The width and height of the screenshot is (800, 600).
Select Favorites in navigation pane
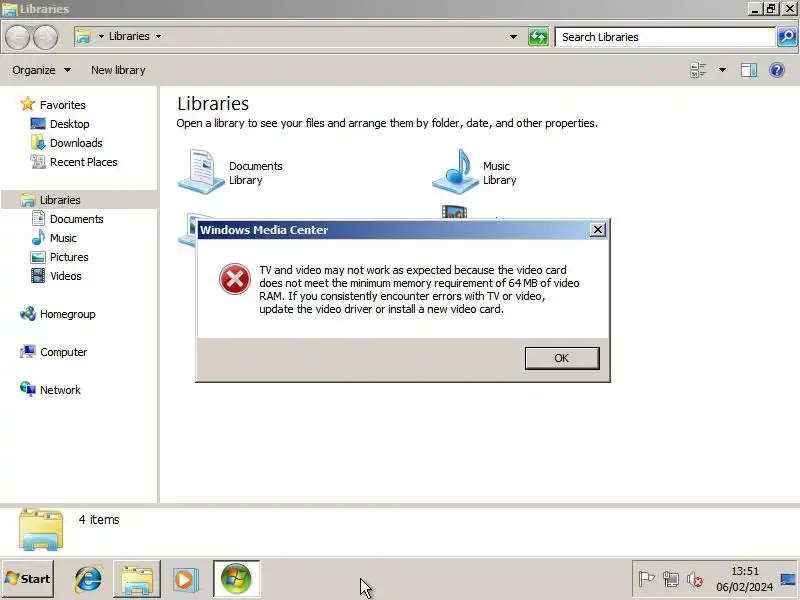click(x=53, y=105)
